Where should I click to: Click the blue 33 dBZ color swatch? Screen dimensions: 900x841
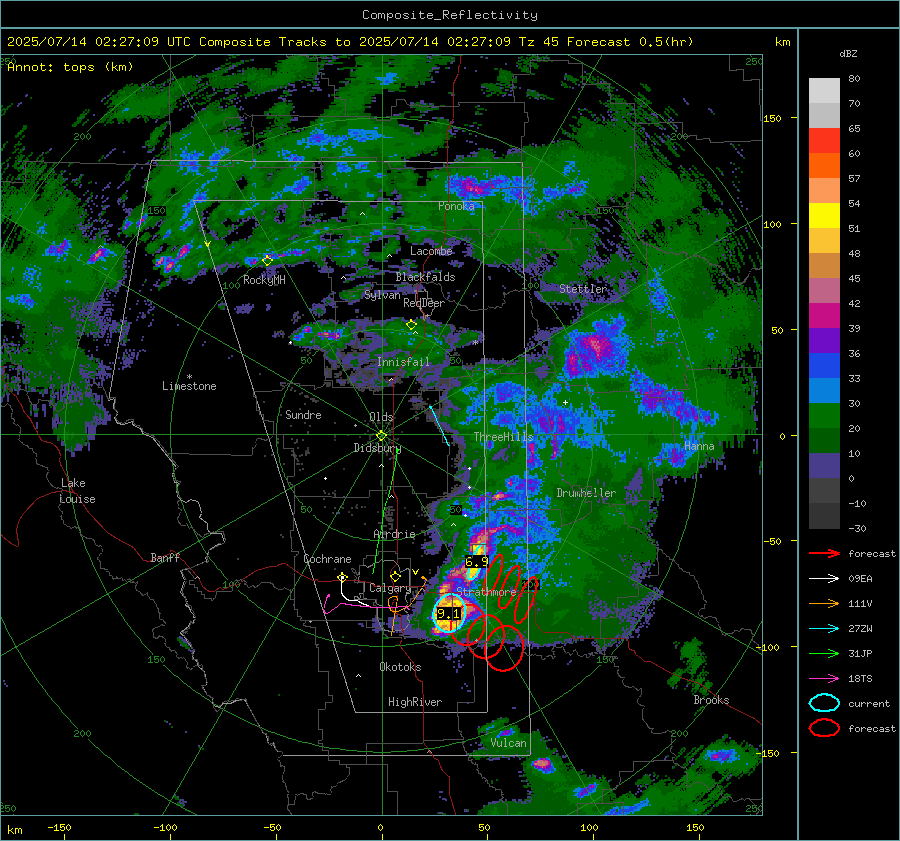click(824, 365)
